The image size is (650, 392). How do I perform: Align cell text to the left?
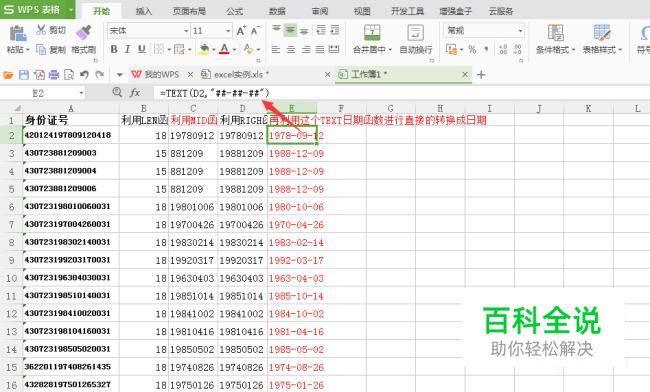pyautogui.click(x=276, y=50)
